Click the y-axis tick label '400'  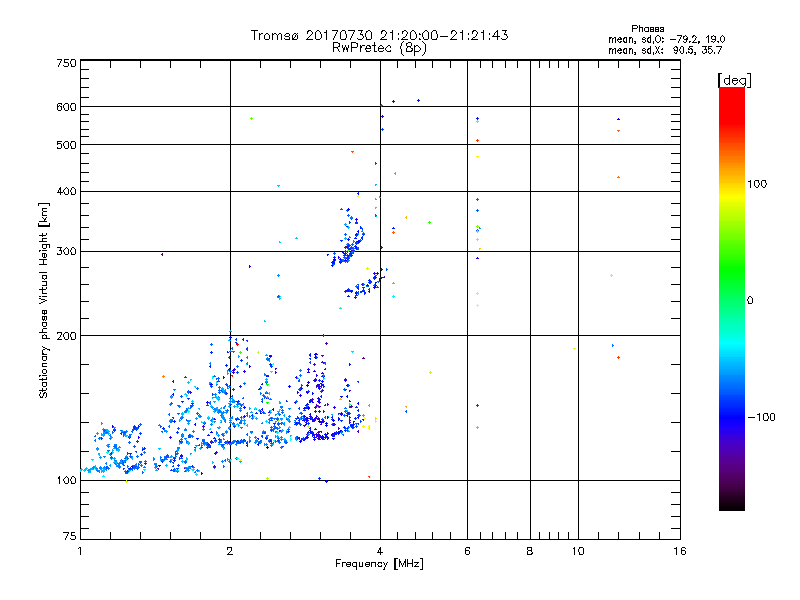[66, 191]
